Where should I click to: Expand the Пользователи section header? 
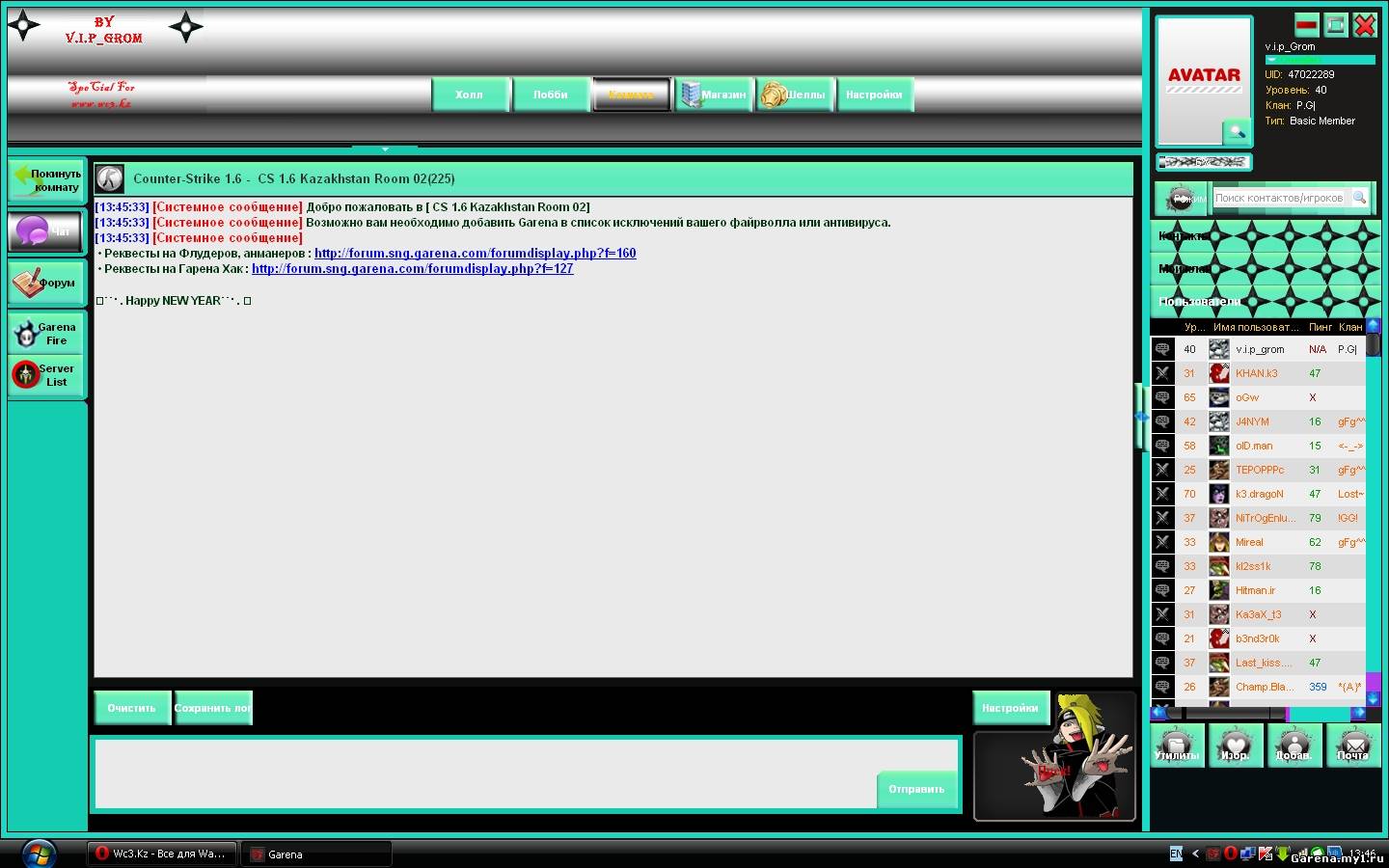coord(1265,301)
